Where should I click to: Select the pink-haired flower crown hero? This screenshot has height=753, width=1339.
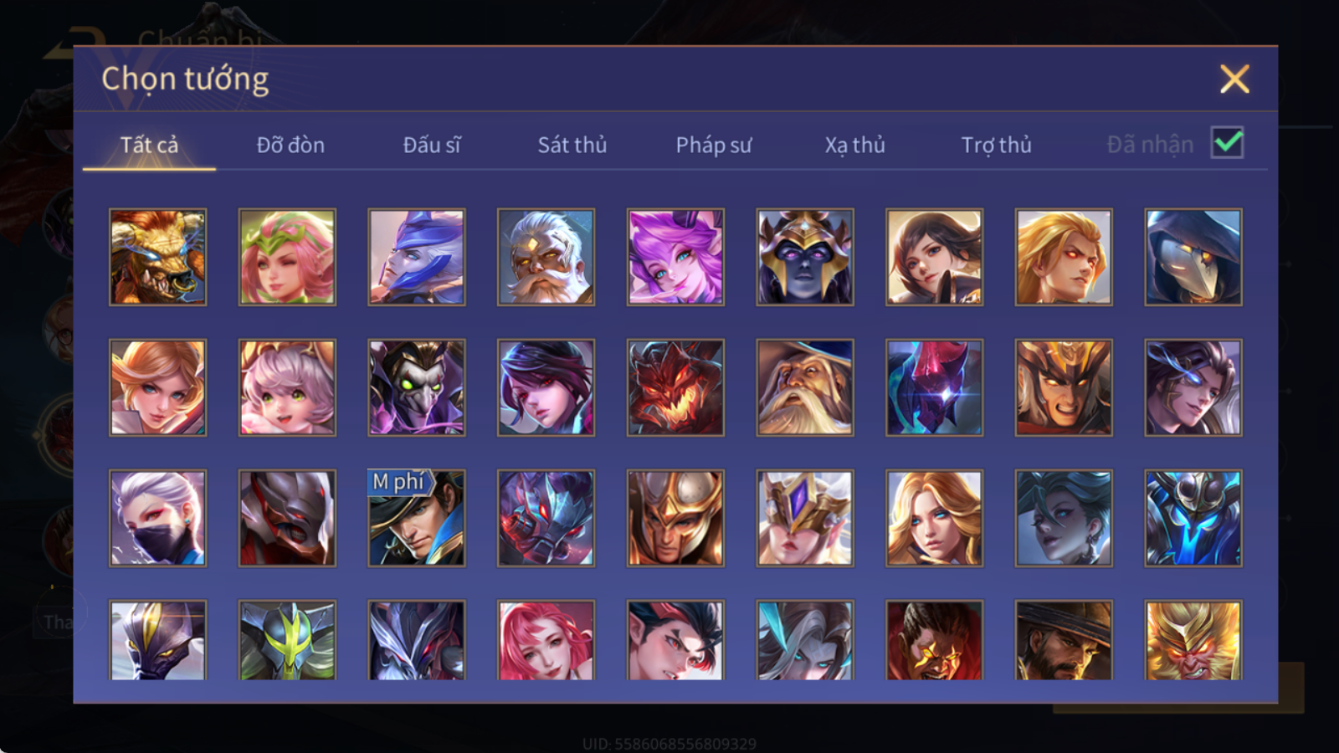coord(288,257)
